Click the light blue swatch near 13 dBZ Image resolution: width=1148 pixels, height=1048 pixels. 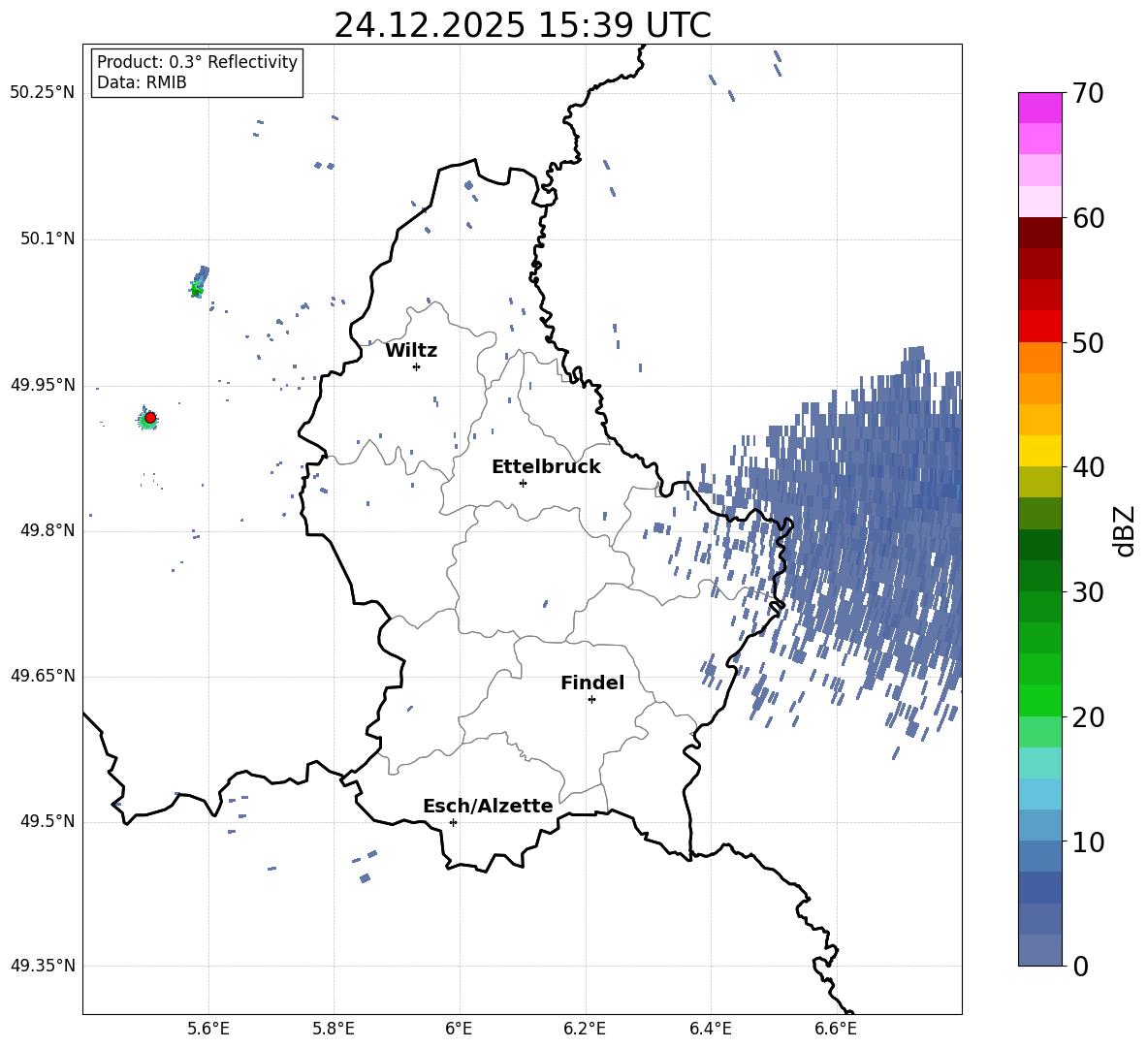pos(1040,794)
